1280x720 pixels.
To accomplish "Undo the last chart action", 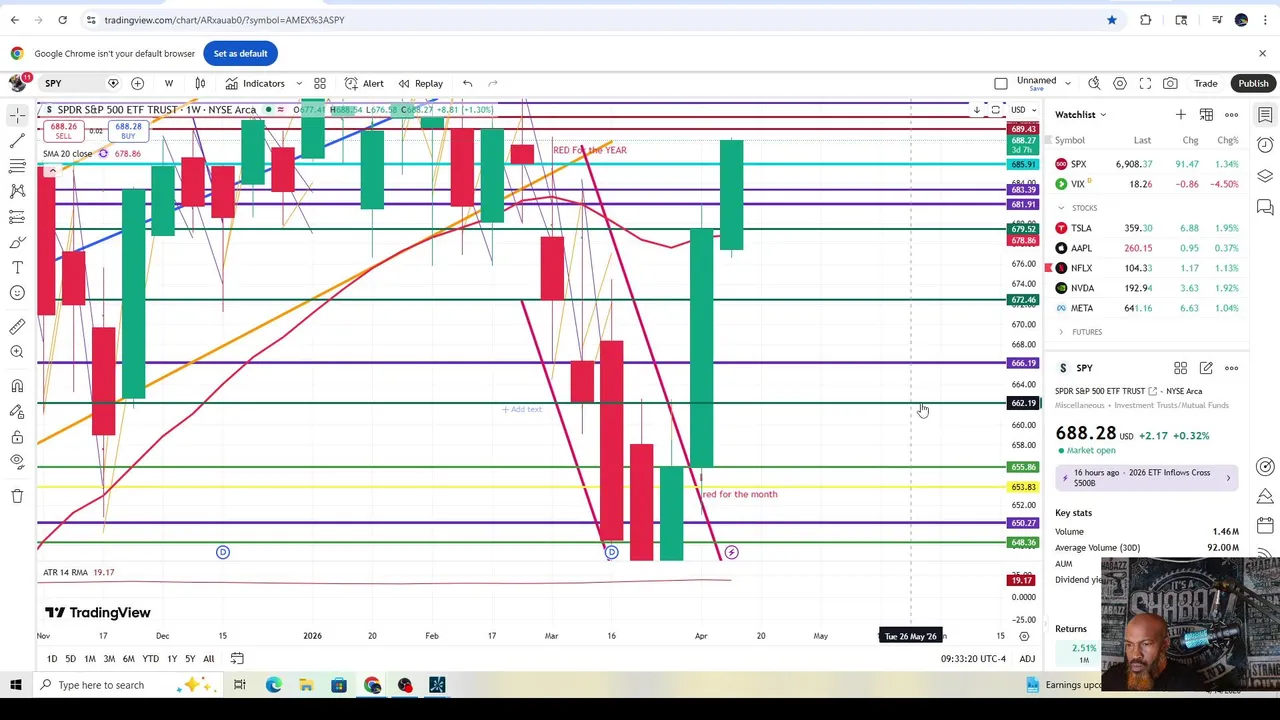I will point(467,83).
